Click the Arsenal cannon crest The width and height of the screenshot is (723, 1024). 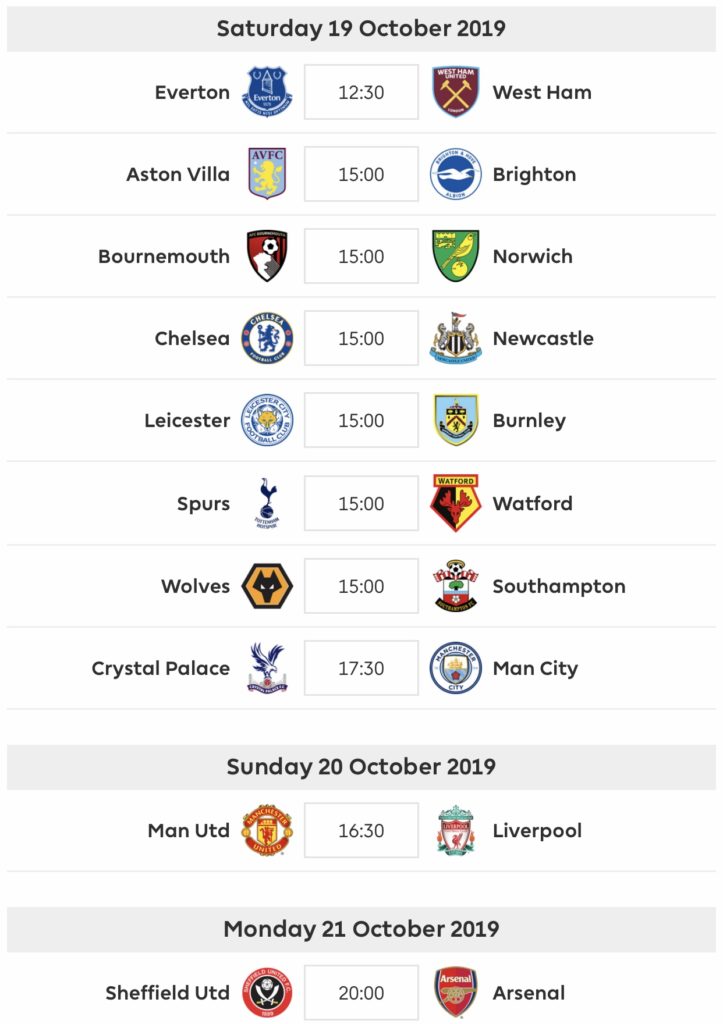456,993
